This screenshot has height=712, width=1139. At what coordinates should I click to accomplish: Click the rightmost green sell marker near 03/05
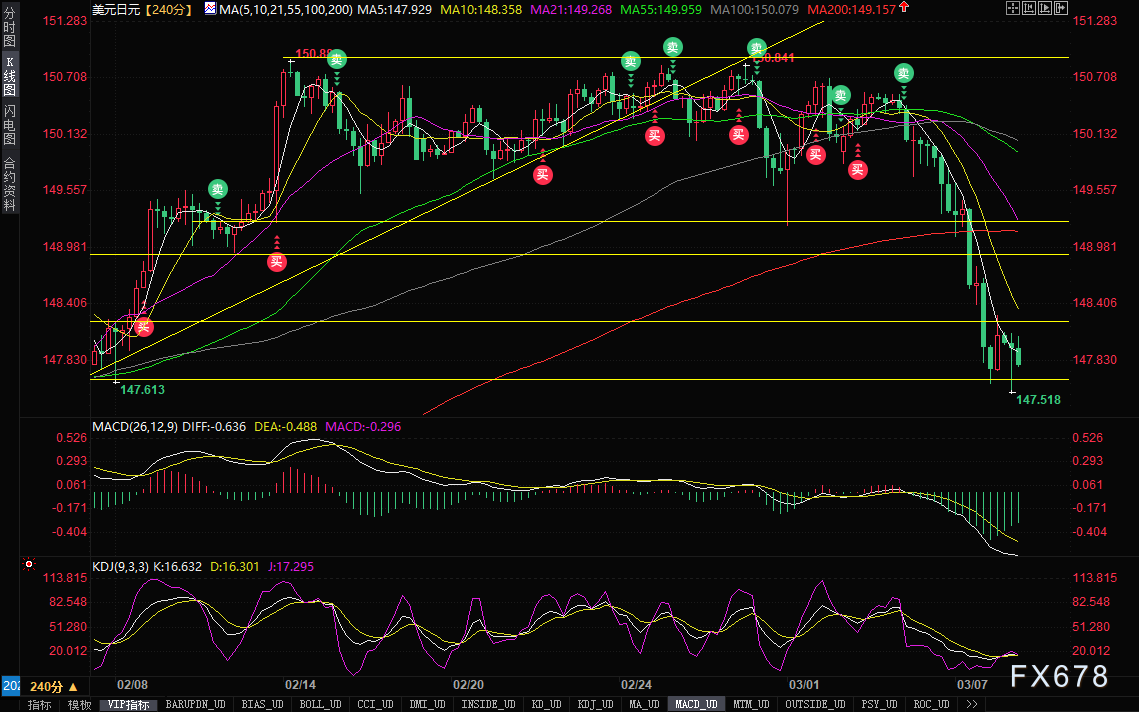coord(904,73)
